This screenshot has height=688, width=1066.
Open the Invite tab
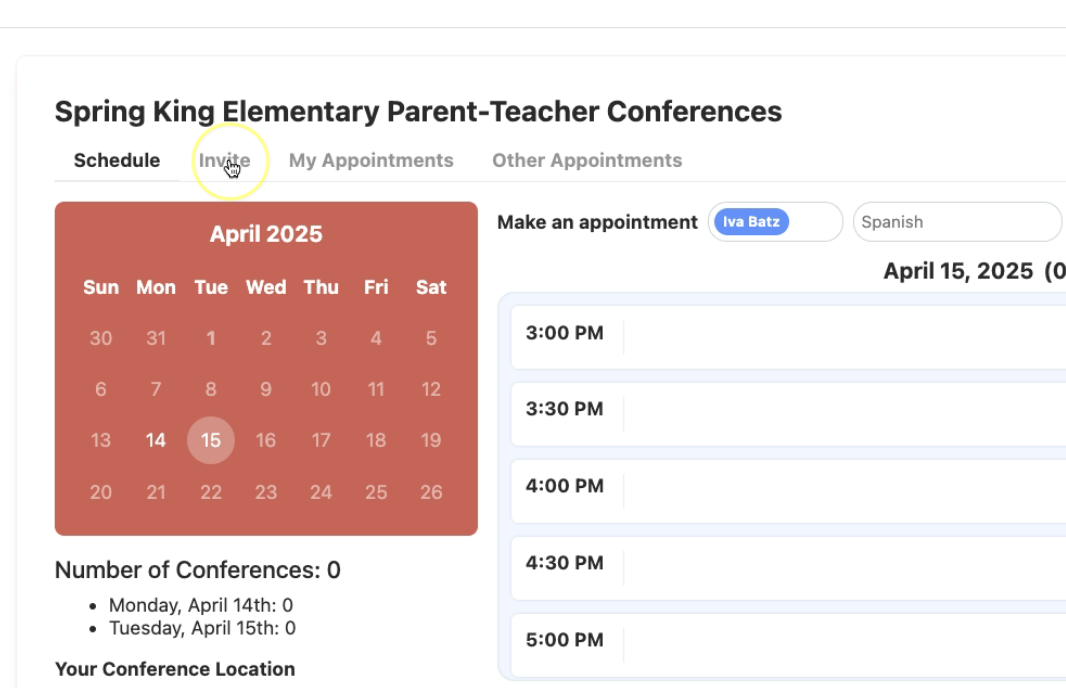click(x=224, y=161)
